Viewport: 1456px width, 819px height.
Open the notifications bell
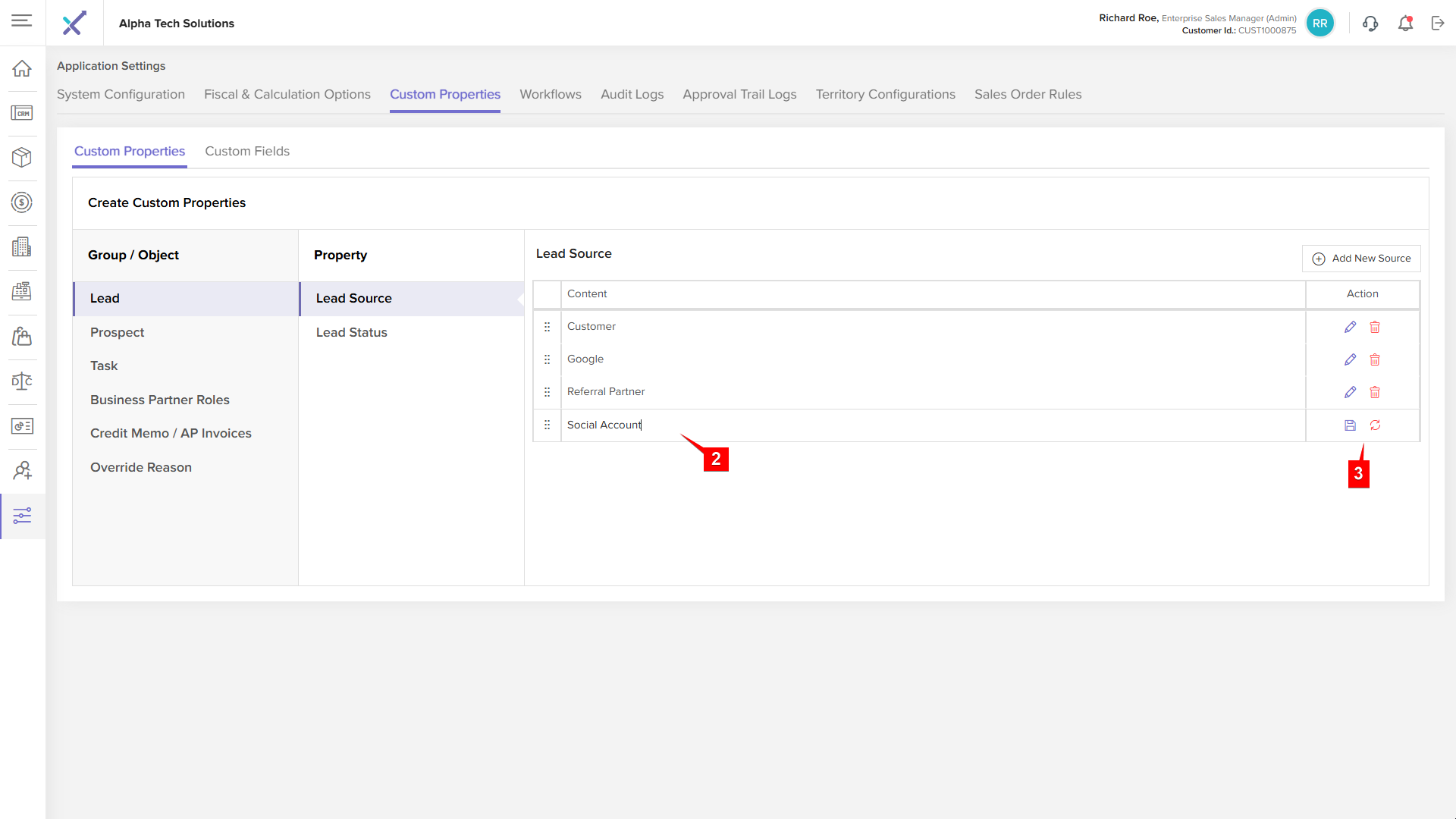(1405, 24)
